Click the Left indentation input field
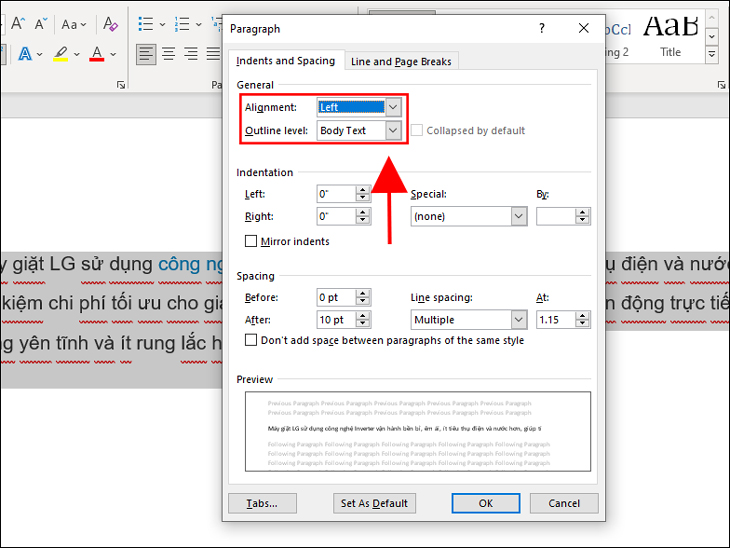The image size is (730, 548). click(x=335, y=194)
